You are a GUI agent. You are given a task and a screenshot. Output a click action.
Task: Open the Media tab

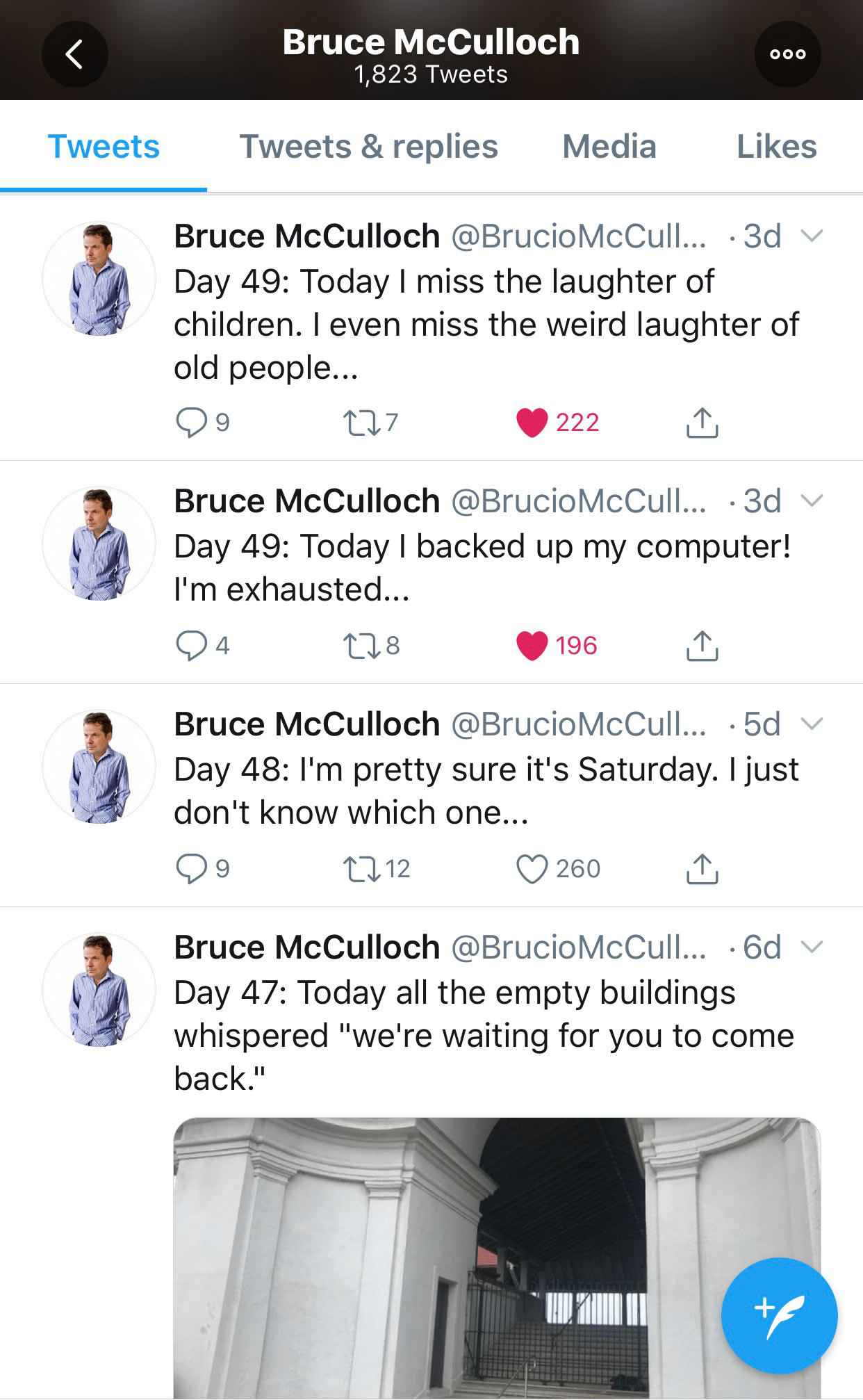[609, 147]
